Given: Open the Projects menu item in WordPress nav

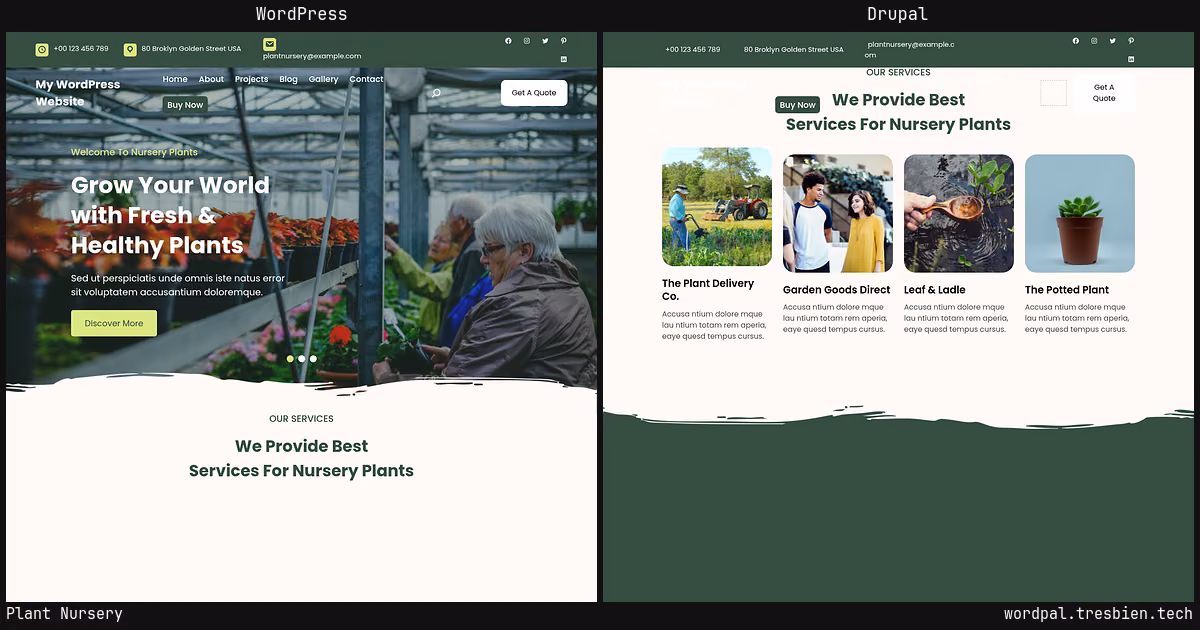Looking at the screenshot, I should pos(251,79).
